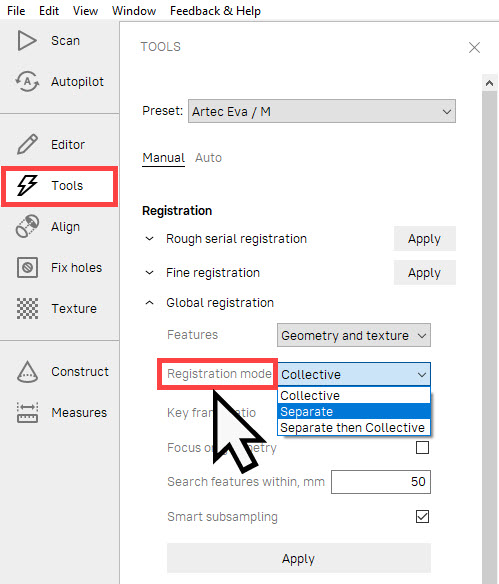Select the Fix holes icon

(27, 267)
